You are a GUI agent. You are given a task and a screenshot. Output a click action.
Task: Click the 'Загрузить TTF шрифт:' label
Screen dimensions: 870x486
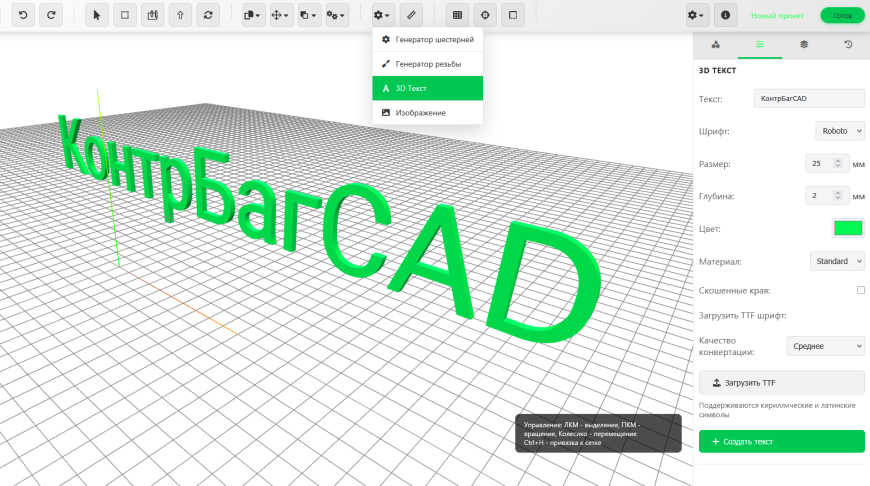[x=742, y=316]
